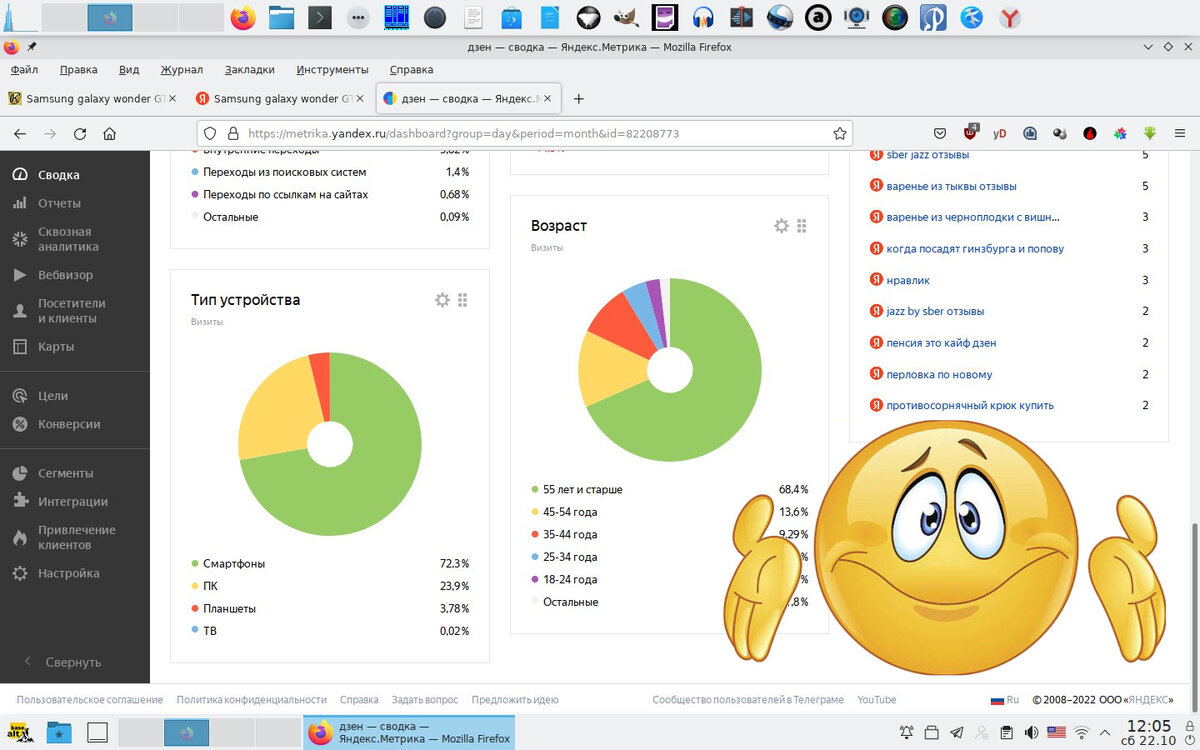Click the yD extension icon
Image resolution: width=1200 pixels, height=750 pixels.
point(1000,133)
